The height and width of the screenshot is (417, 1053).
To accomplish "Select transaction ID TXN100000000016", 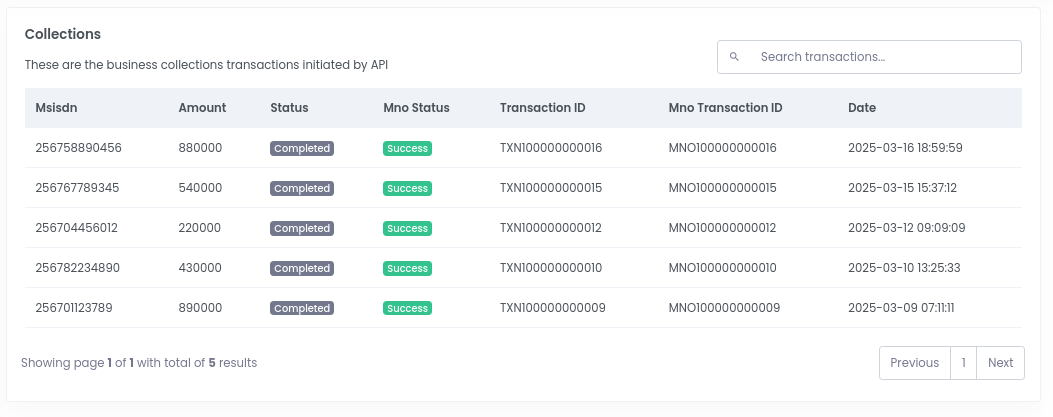I will pyautogui.click(x=551, y=148).
